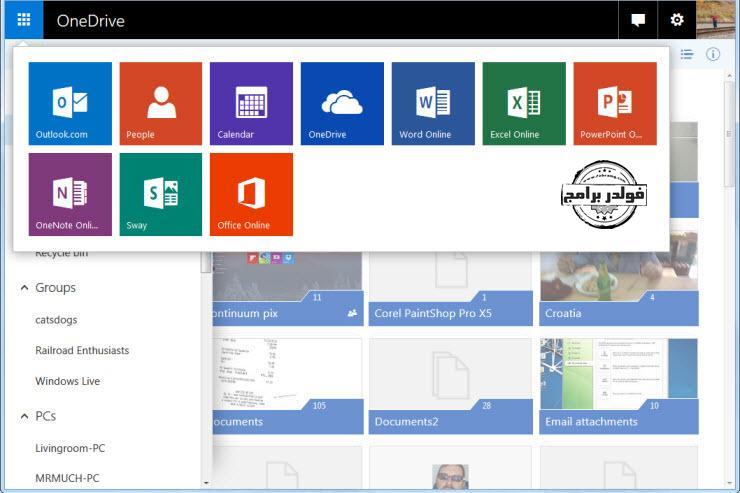Open the Documents2 folder

(451, 386)
